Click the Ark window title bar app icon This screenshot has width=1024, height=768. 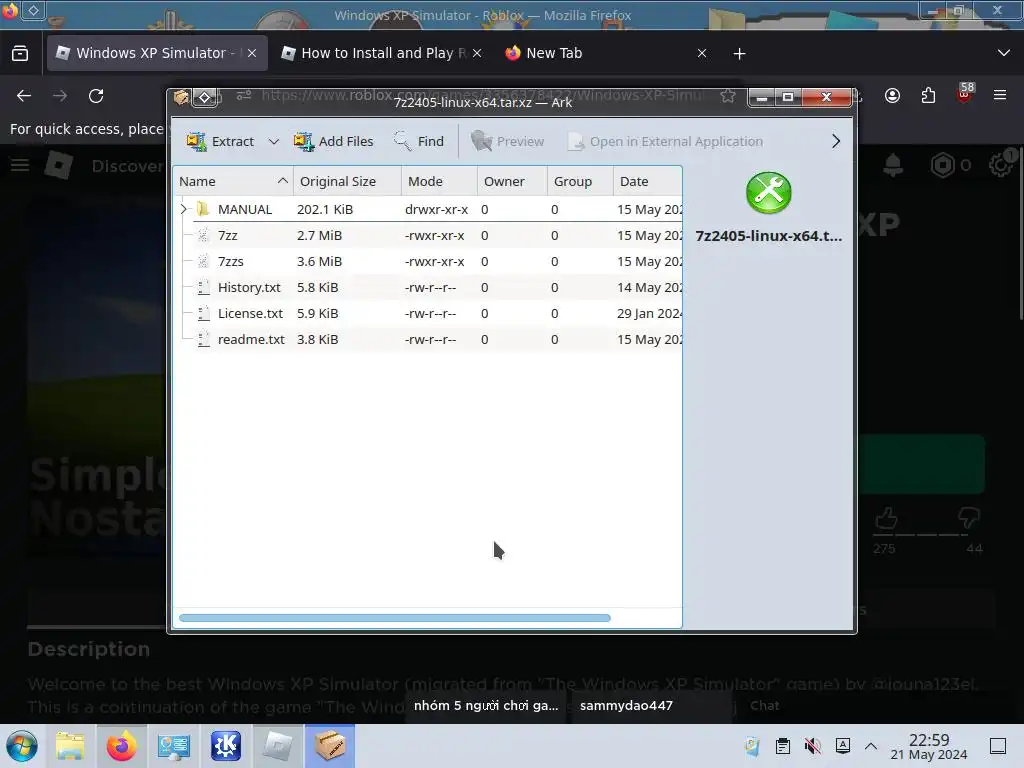(x=181, y=97)
